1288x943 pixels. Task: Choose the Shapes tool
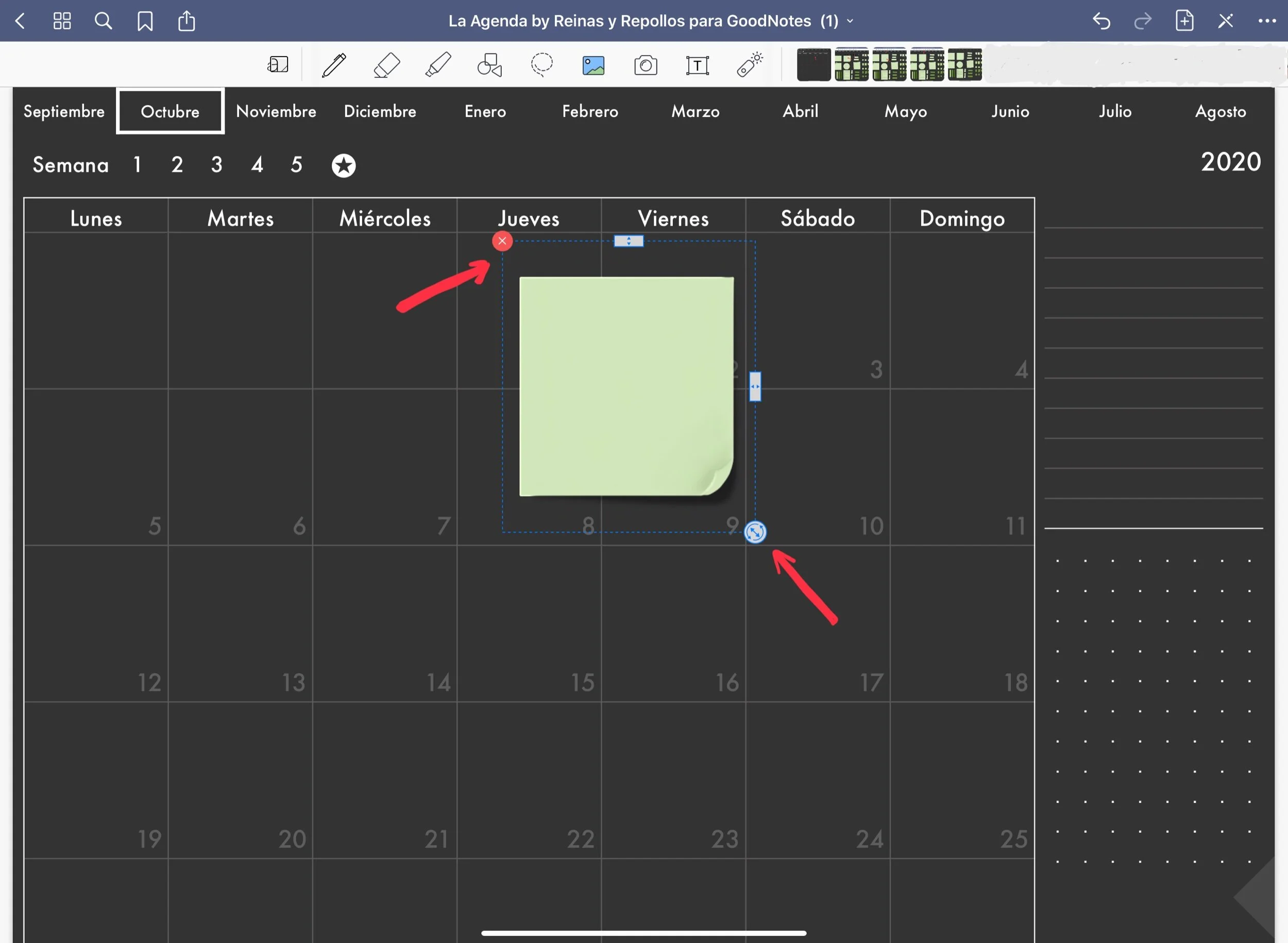(x=489, y=65)
